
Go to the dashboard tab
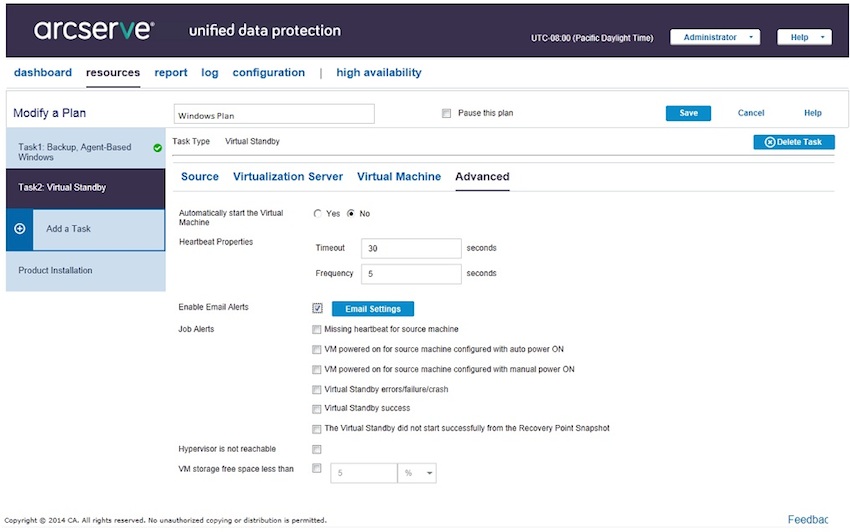(x=43, y=73)
